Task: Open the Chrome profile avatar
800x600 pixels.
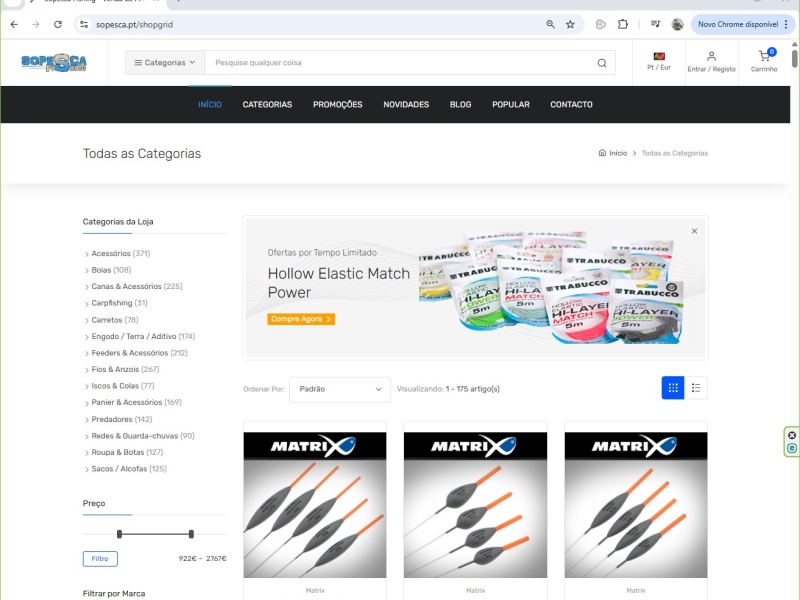Action: pos(678,24)
